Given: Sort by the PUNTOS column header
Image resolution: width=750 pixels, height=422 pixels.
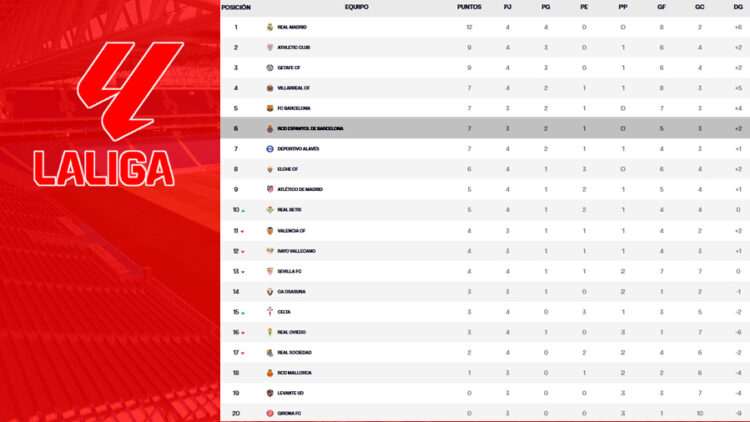Looking at the screenshot, I should coord(469,7).
